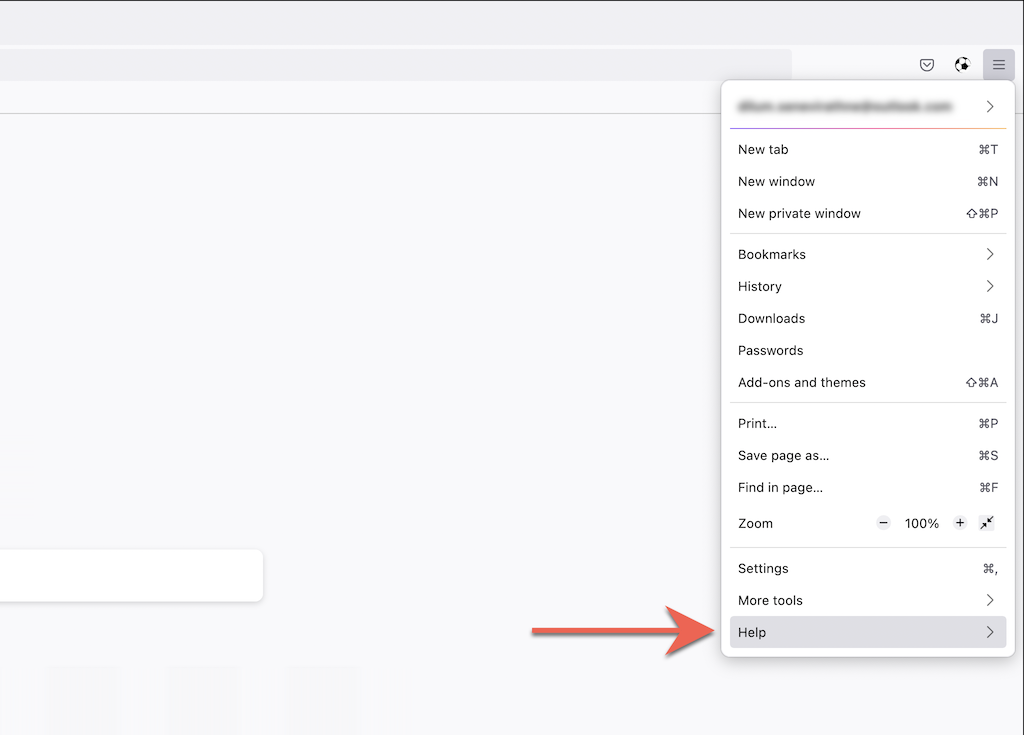Expand the Firefox account row at menu top
The image size is (1024, 735).
tap(867, 106)
